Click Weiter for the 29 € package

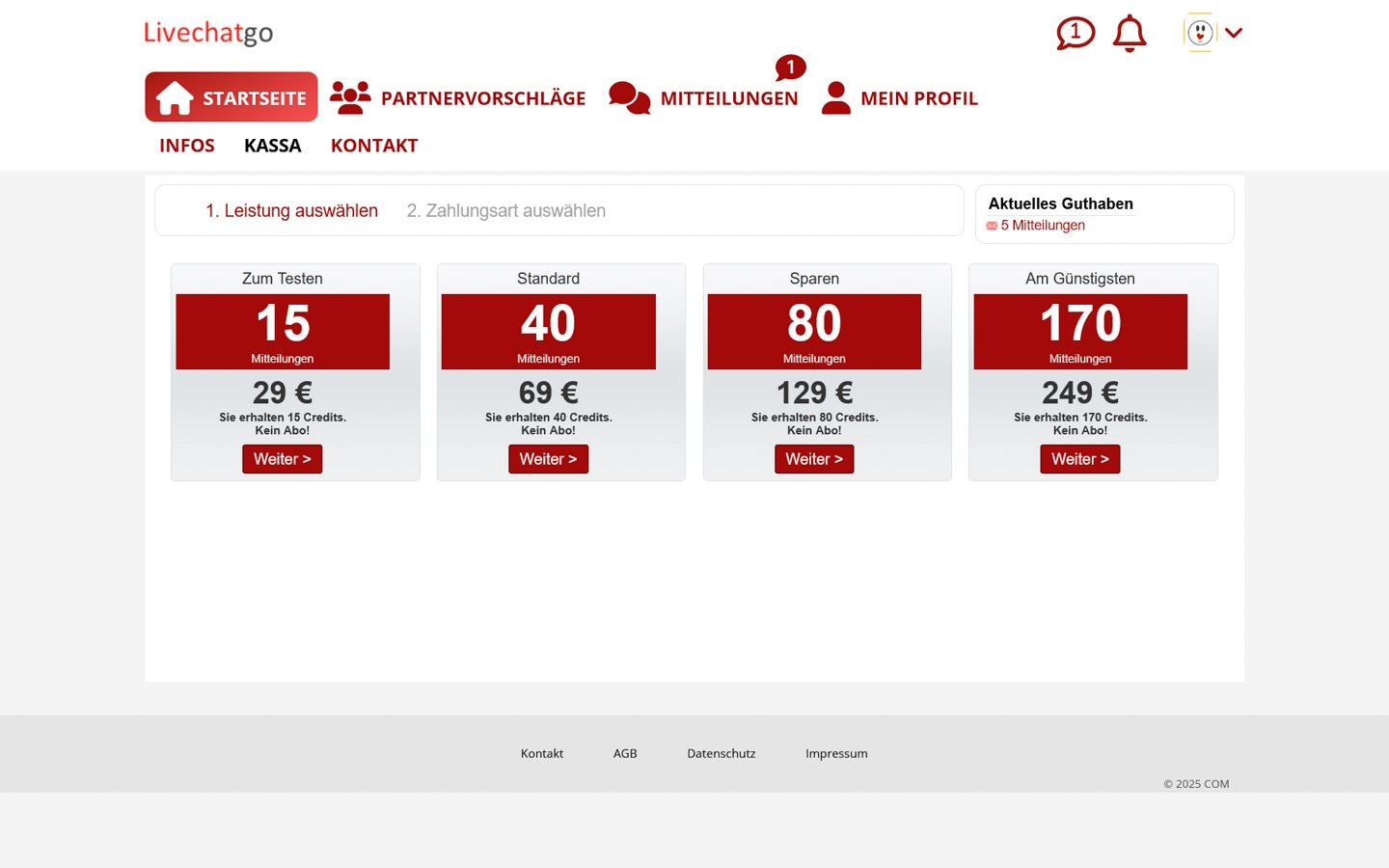282,459
